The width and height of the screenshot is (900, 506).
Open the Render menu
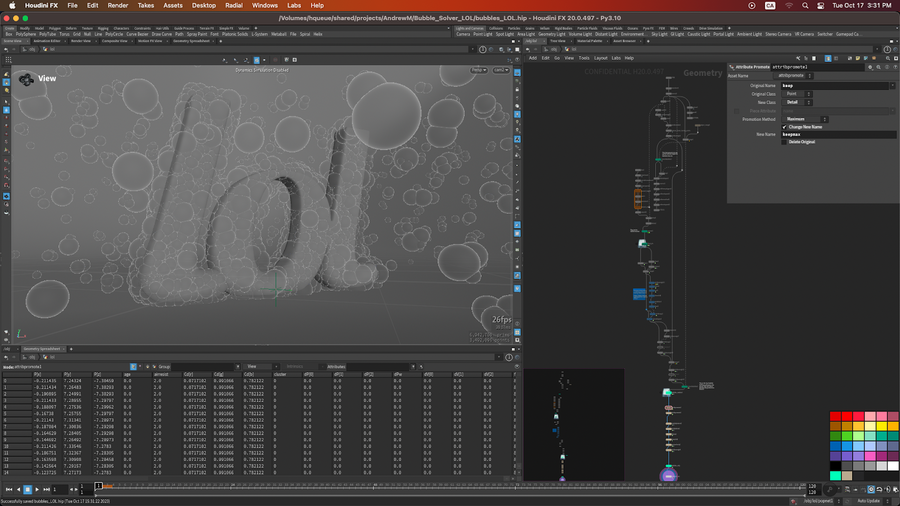[x=118, y=5]
